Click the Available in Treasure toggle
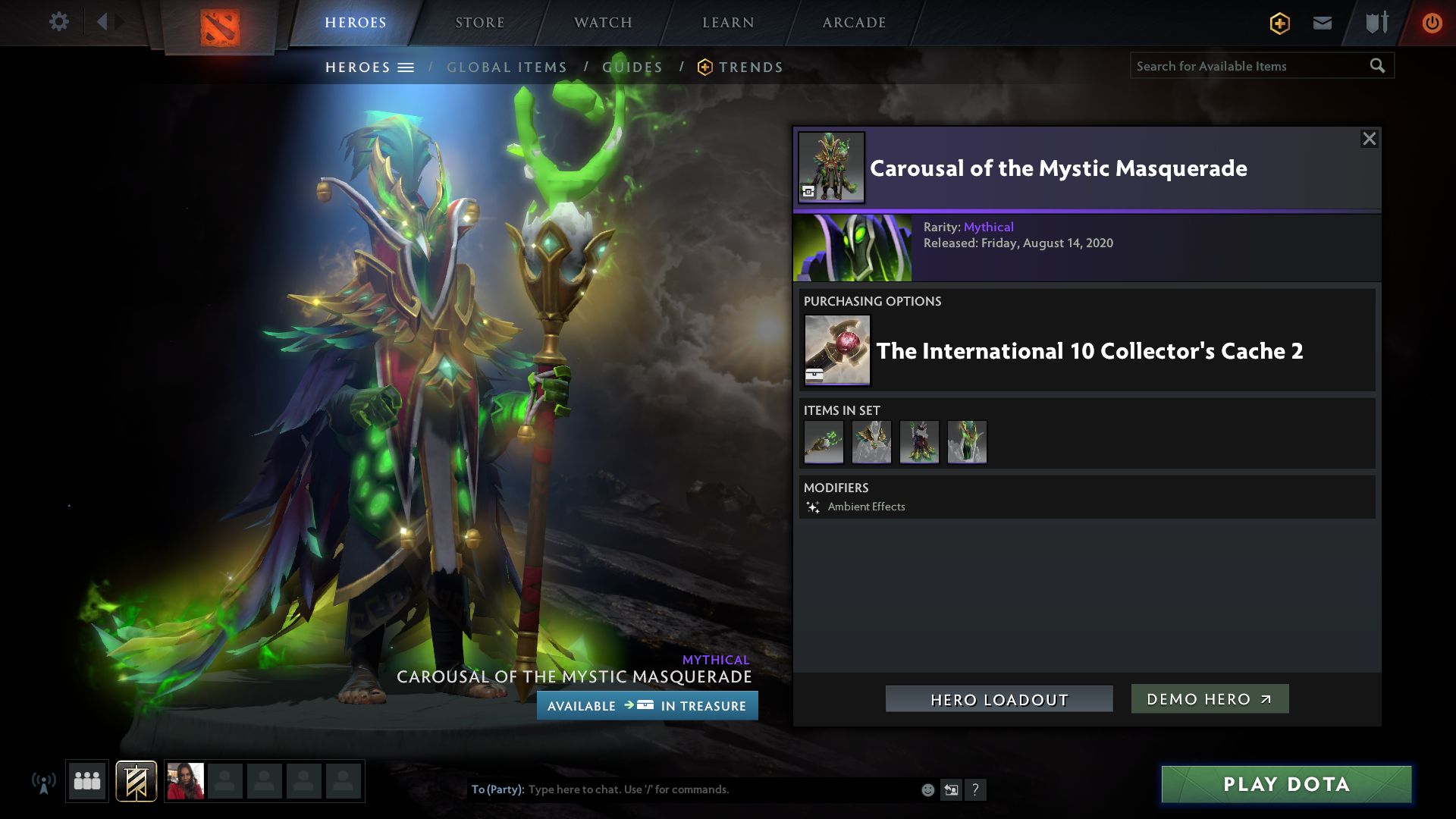Screen dimensions: 1456x819 click(647, 705)
